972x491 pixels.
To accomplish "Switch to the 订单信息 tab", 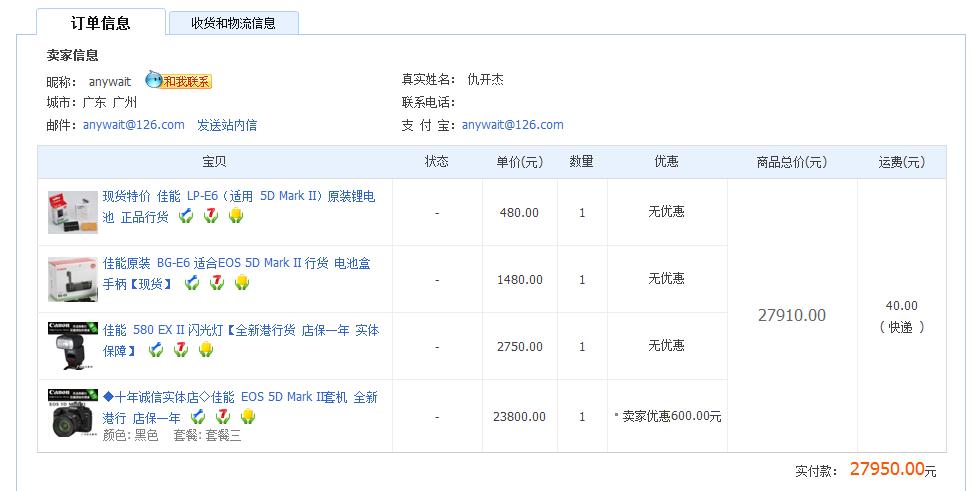I will [100, 23].
